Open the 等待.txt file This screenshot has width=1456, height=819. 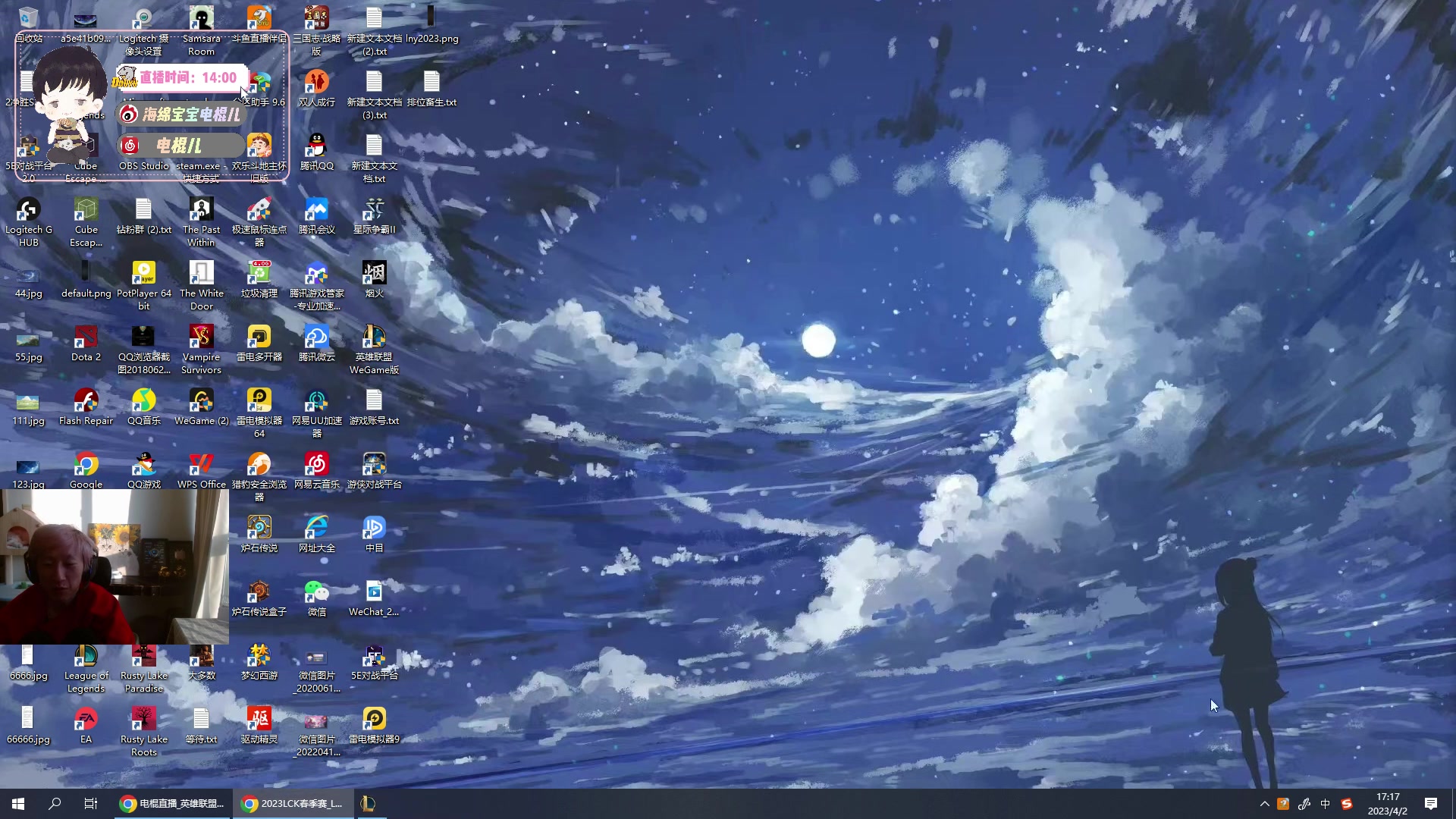(201, 725)
